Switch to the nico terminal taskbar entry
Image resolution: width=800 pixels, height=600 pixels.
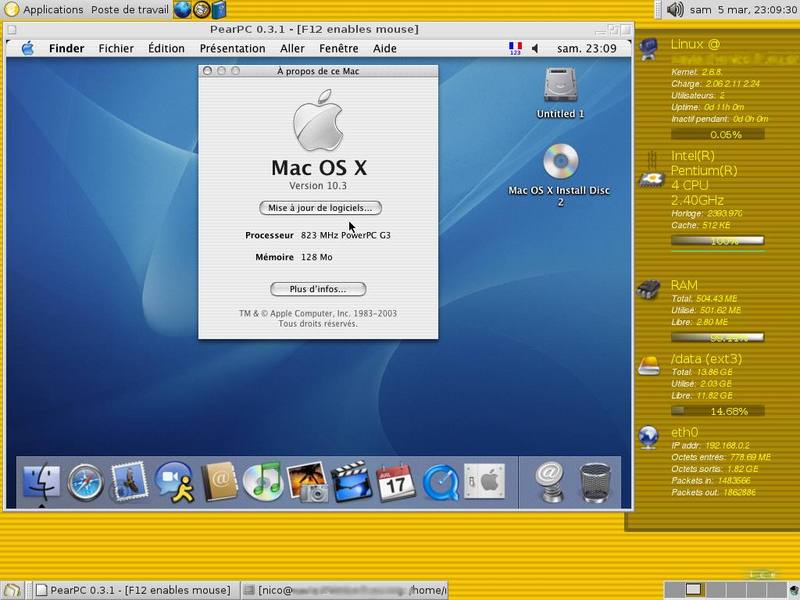[344, 590]
